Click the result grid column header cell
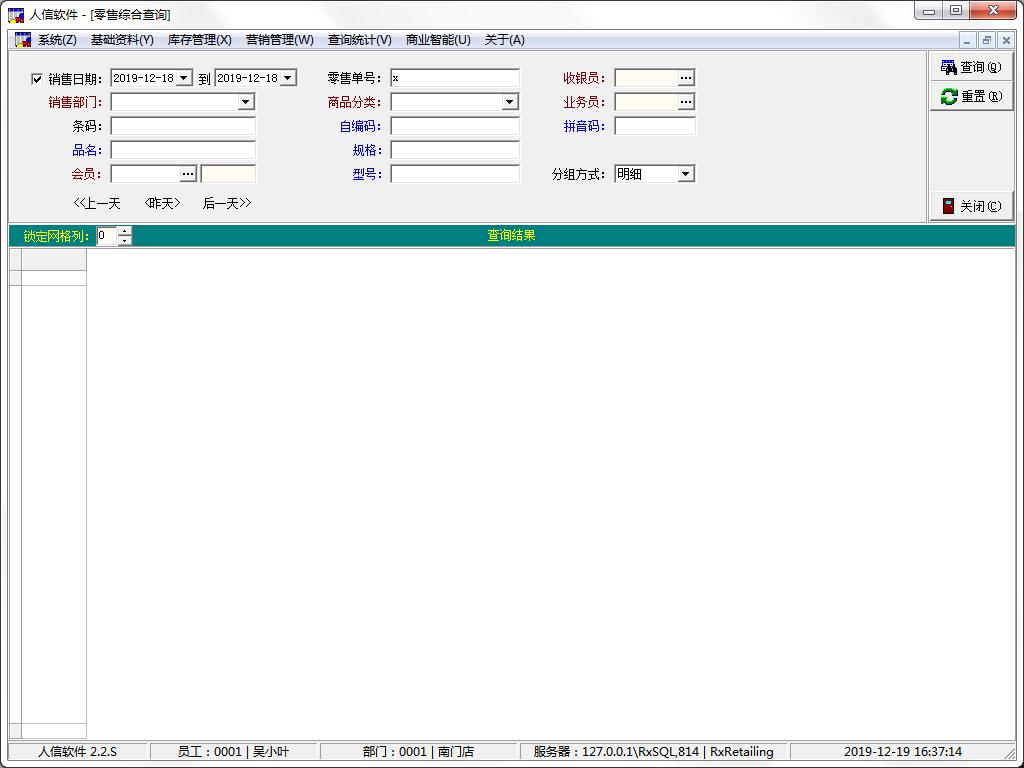 54,260
